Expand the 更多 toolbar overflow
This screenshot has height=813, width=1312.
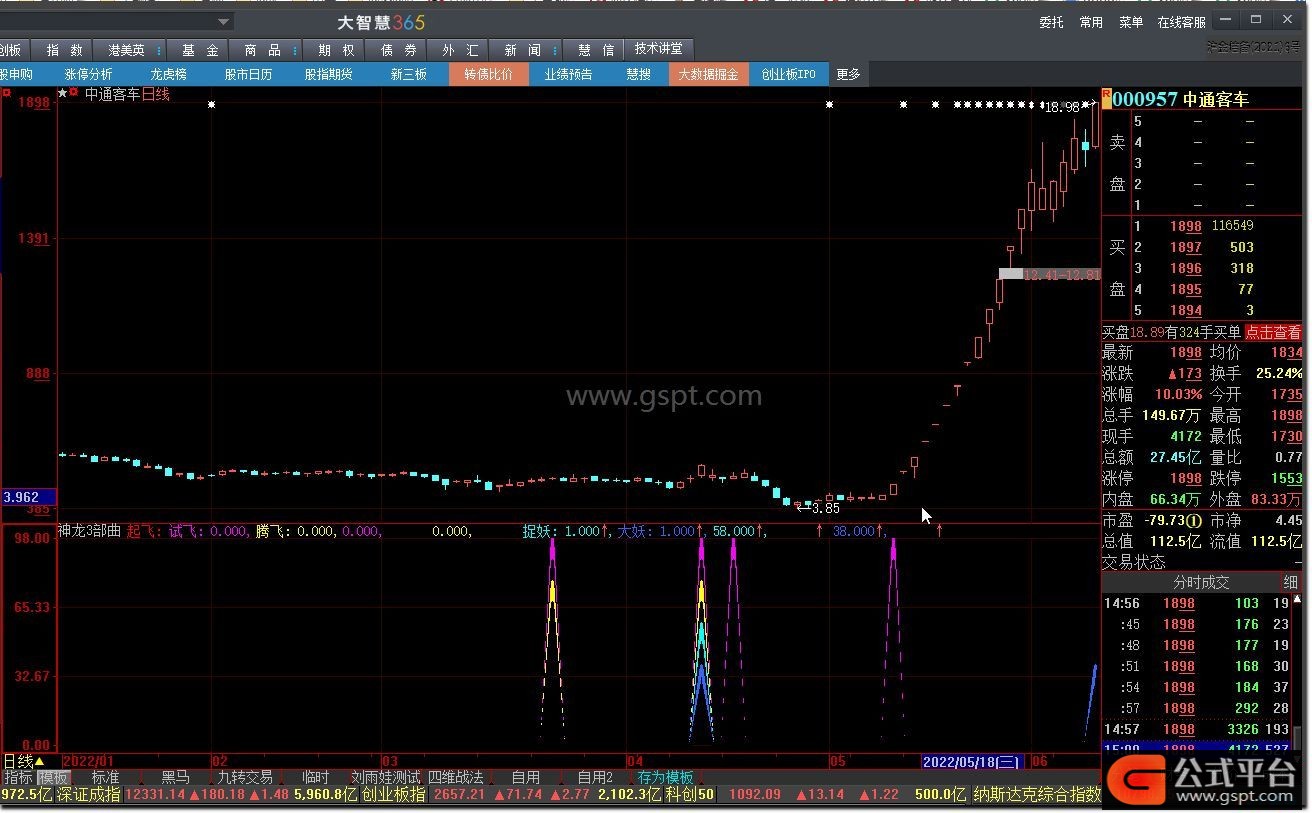coord(848,74)
